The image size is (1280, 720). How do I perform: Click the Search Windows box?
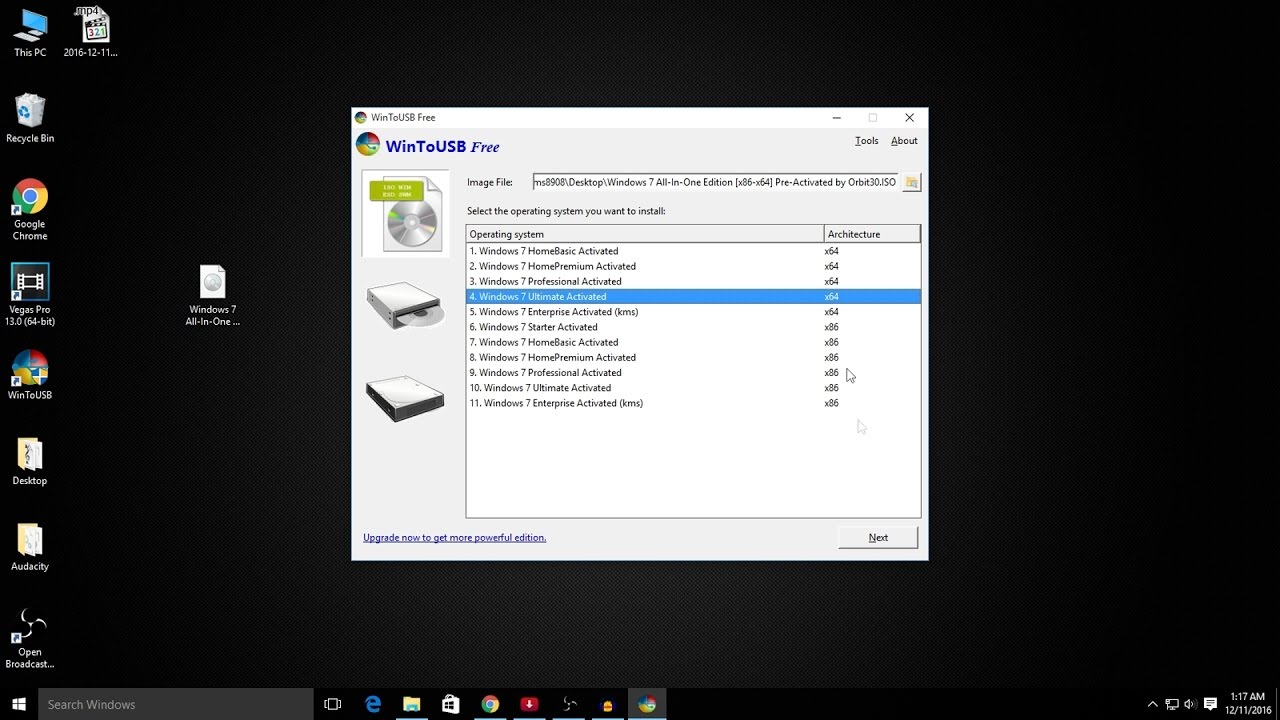pos(176,704)
